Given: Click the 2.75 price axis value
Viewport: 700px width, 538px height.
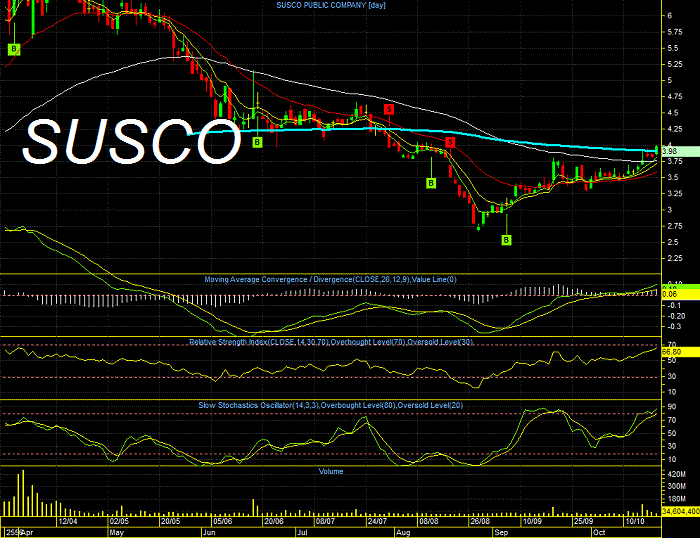Looking at the screenshot, I should [675, 226].
